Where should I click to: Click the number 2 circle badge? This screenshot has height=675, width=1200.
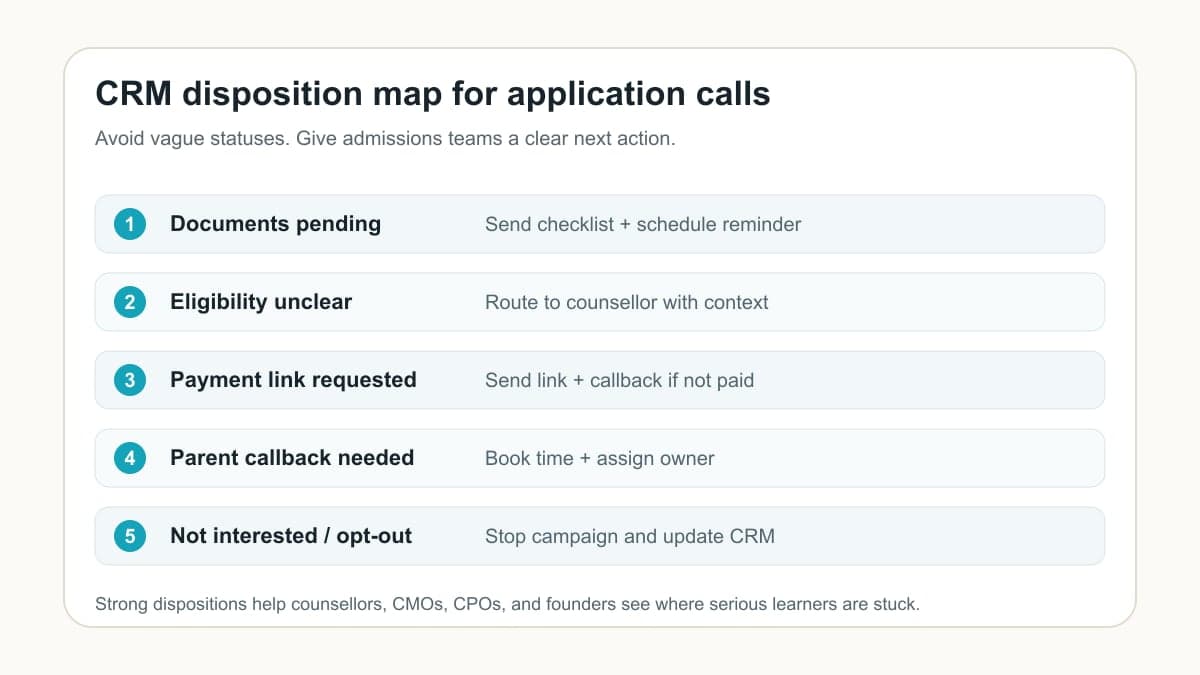[129, 302]
